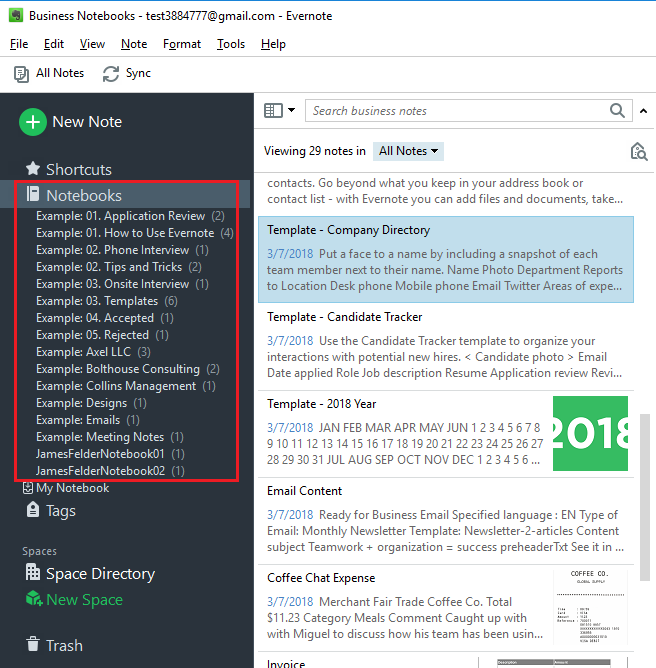Open note Template - Candidate Tracker

(446, 347)
